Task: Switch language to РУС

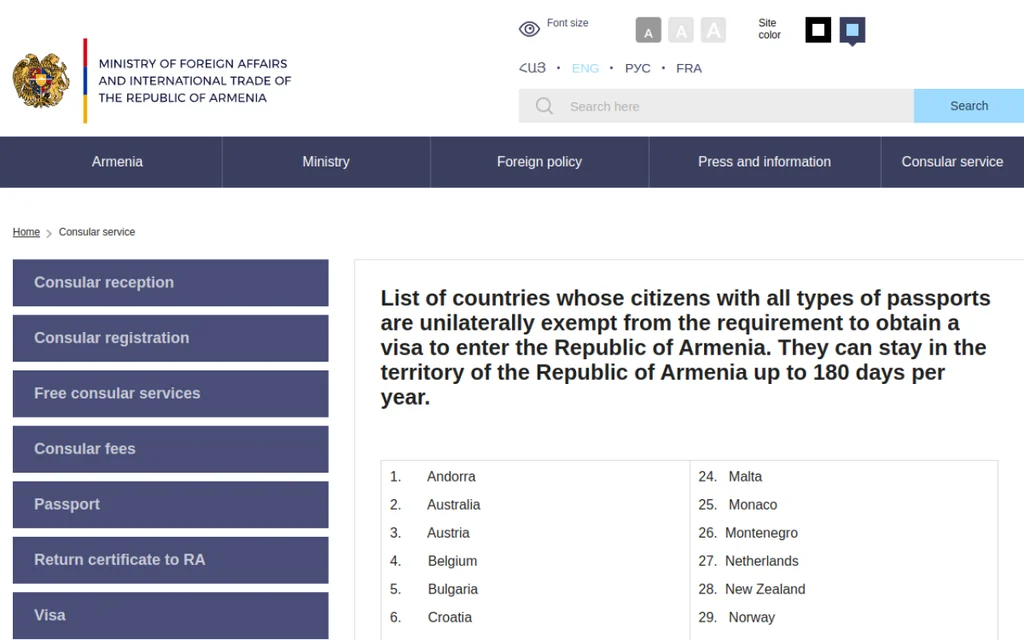Action: [637, 68]
